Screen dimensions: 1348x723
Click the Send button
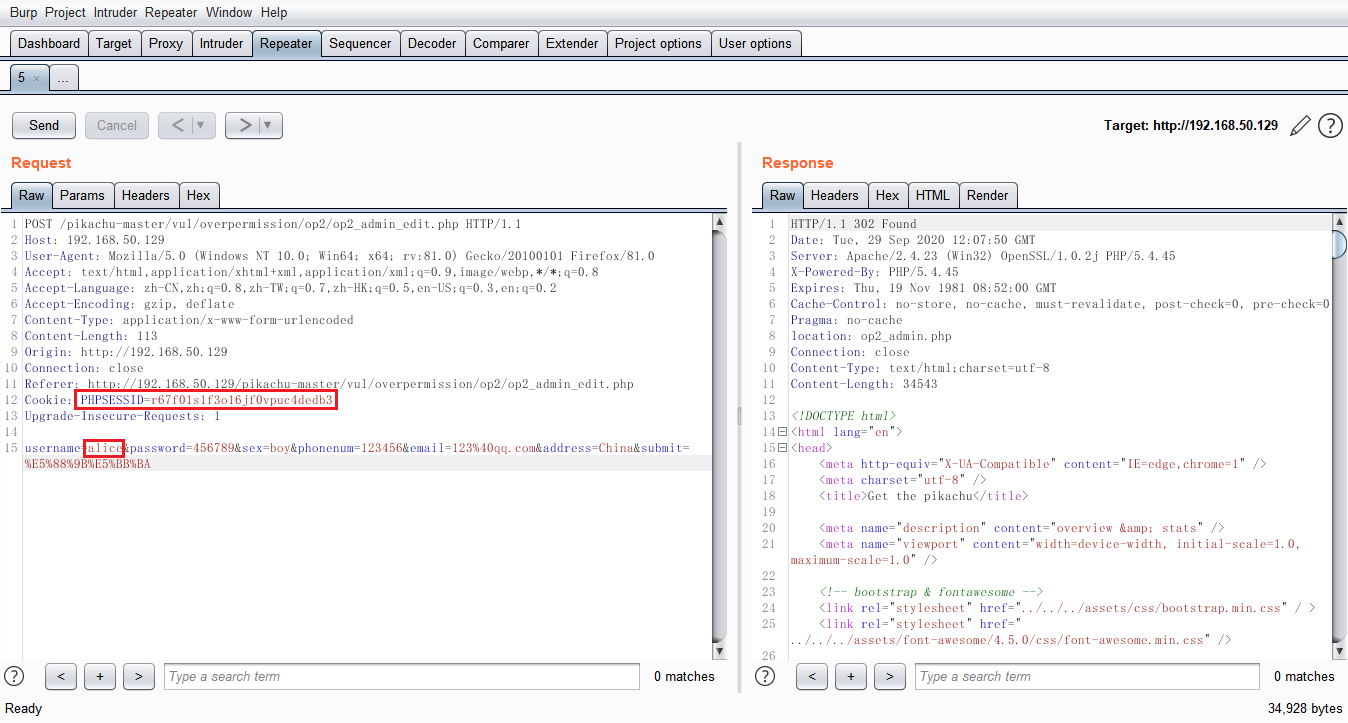(x=44, y=125)
